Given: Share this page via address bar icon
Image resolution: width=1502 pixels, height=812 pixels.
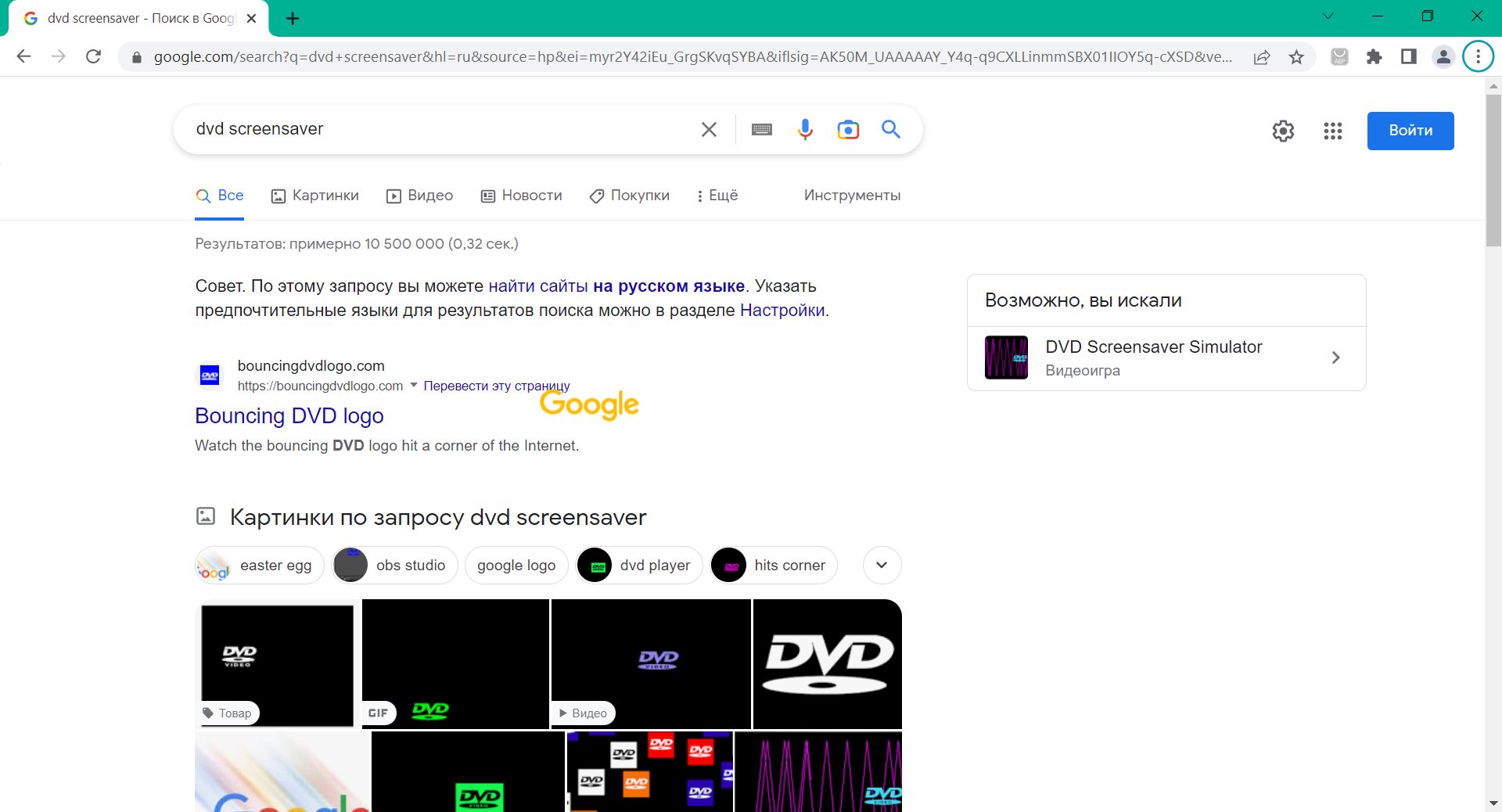Looking at the screenshot, I should point(1262,57).
